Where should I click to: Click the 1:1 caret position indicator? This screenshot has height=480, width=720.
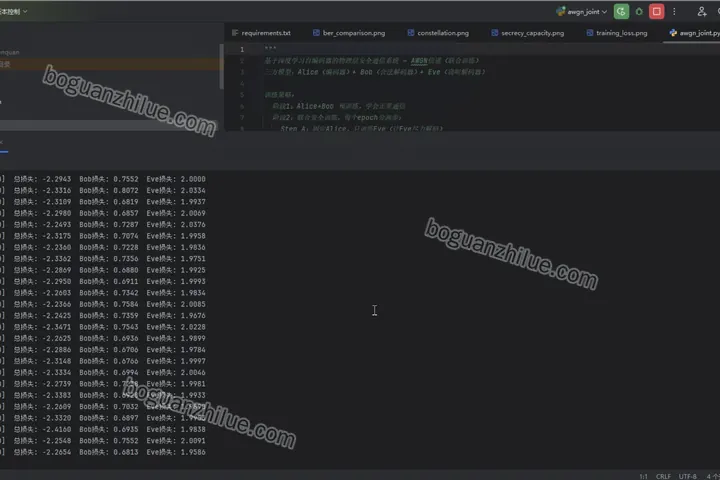643,476
